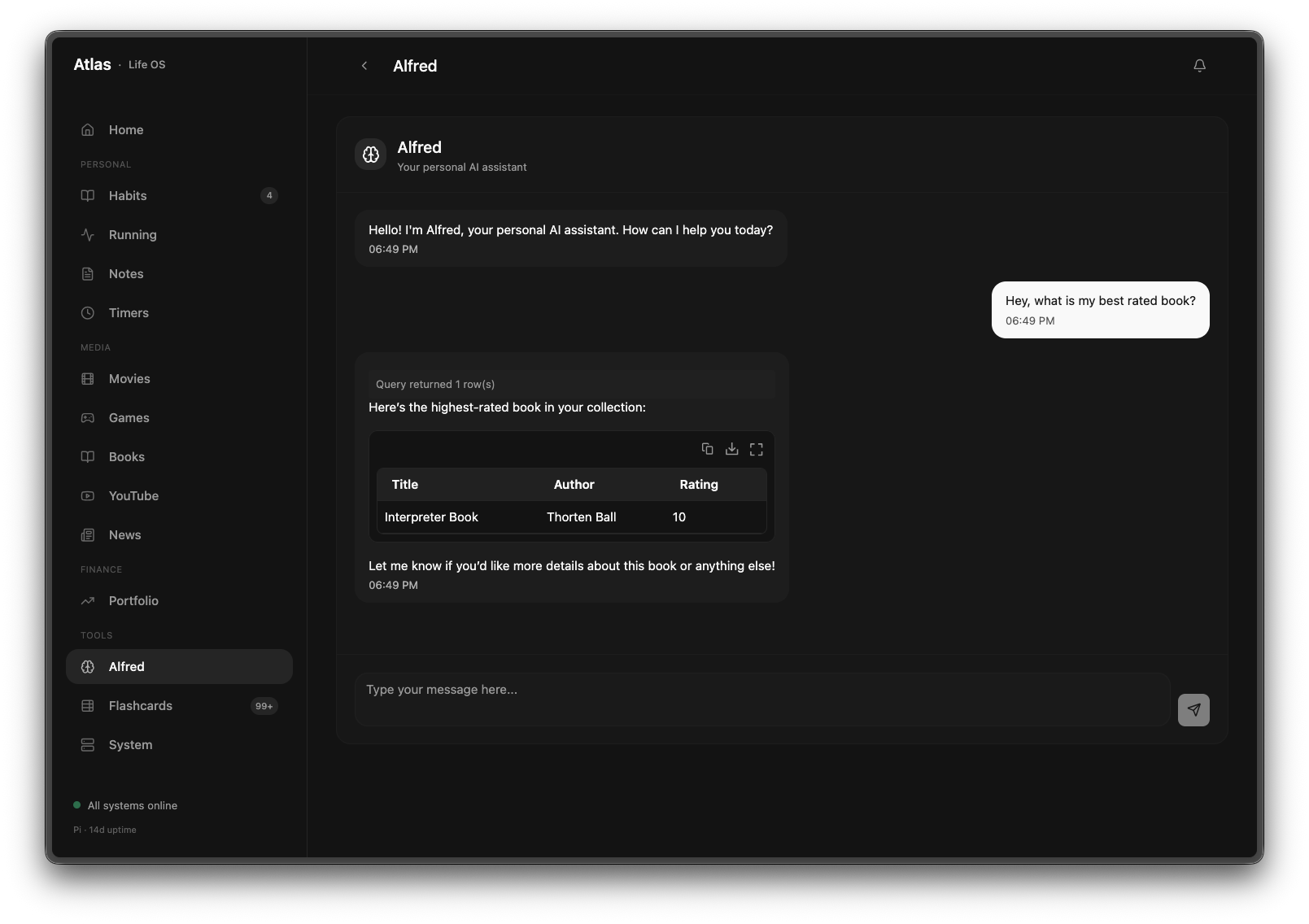Open Flashcards in the Tools section
Screen dimensions: 1309x924
140,706
